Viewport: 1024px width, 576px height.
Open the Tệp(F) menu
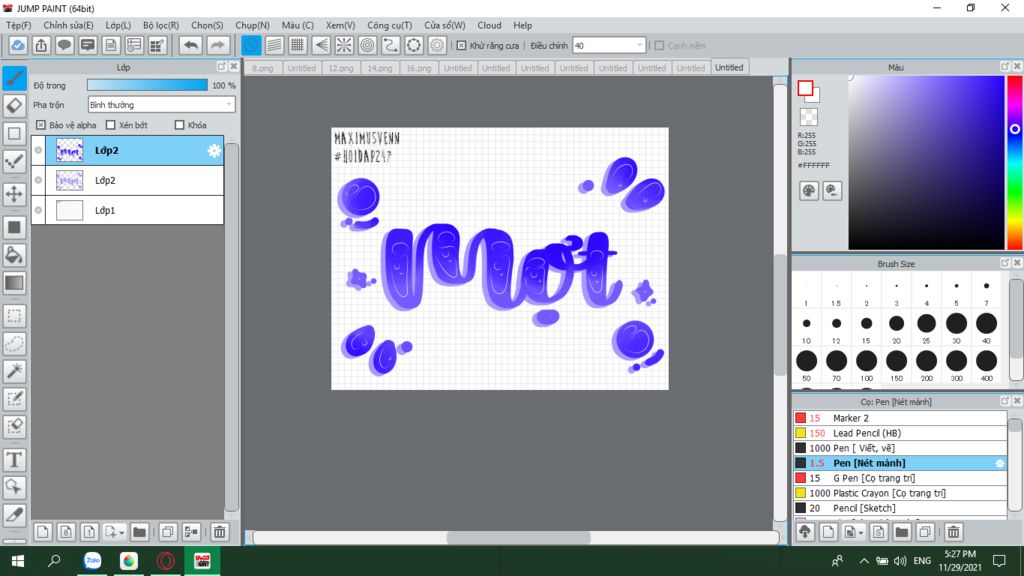click(18, 25)
